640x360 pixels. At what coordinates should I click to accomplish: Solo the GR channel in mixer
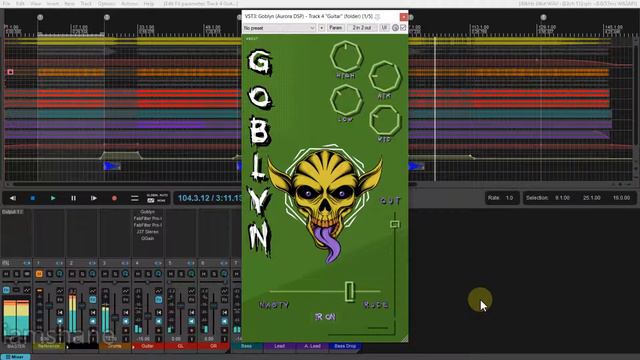click(214, 274)
